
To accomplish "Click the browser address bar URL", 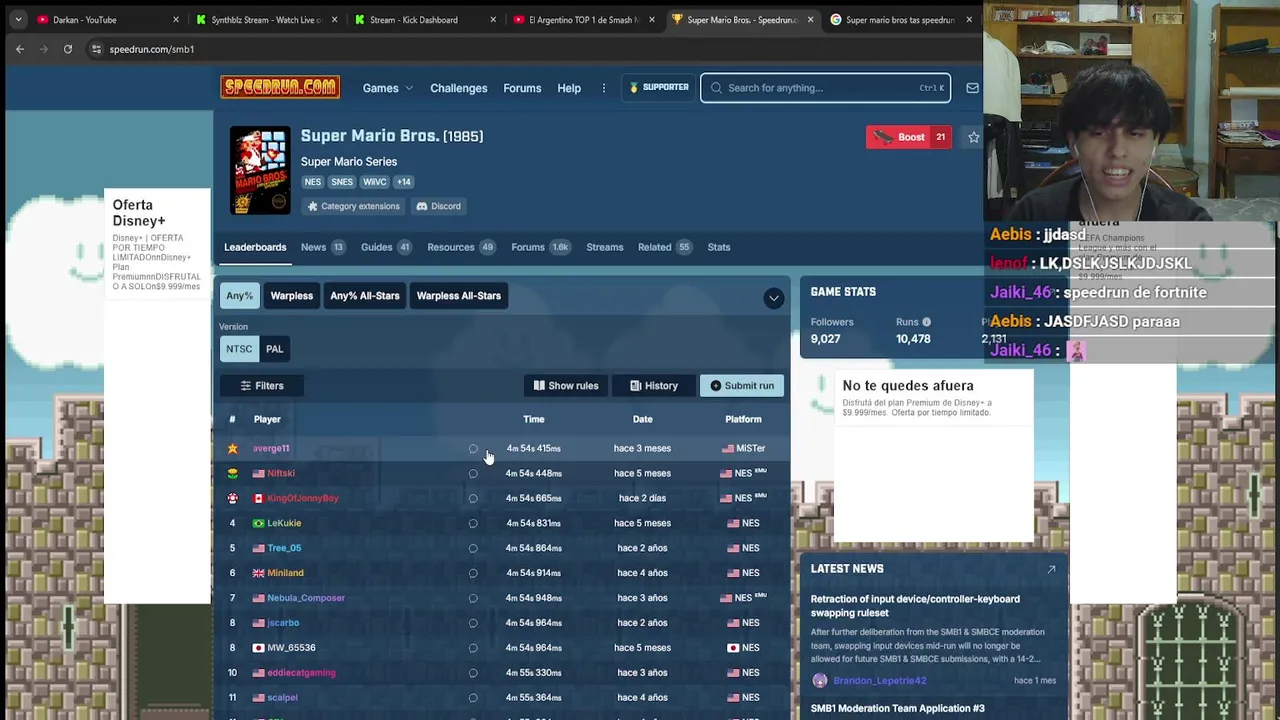I will click(152, 49).
